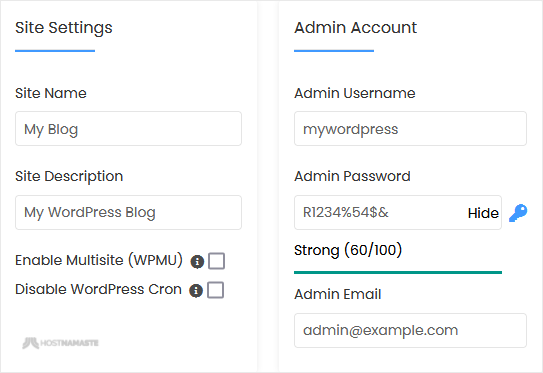Click the HostNamaste watermark logo
The height and width of the screenshot is (373, 543).
pyautogui.click(x=61, y=343)
